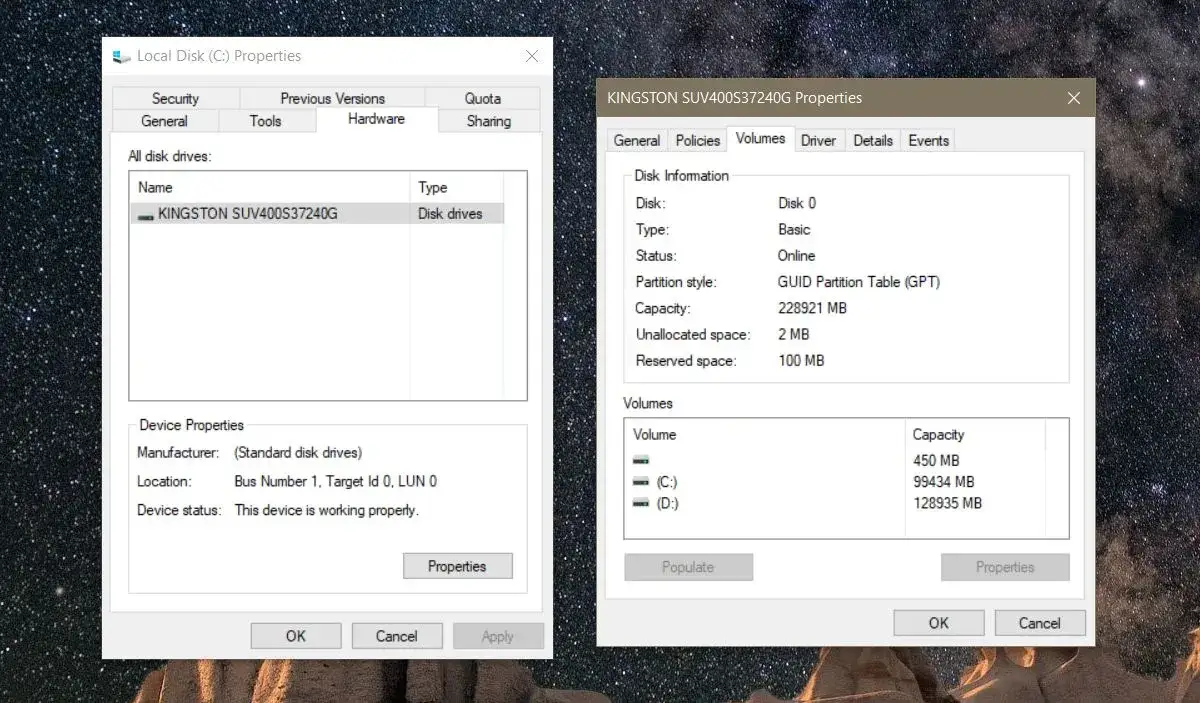Switch to the Events tab

click(928, 140)
